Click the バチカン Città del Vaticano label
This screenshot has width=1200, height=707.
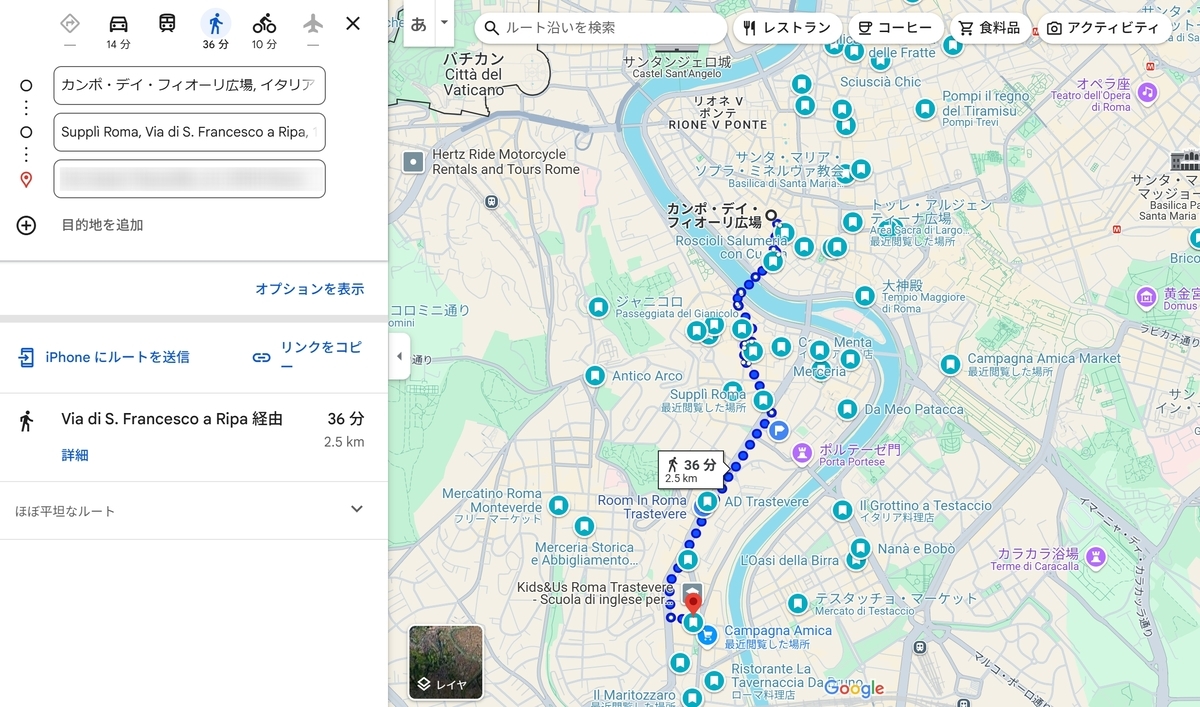pyautogui.click(x=474, y=75)
